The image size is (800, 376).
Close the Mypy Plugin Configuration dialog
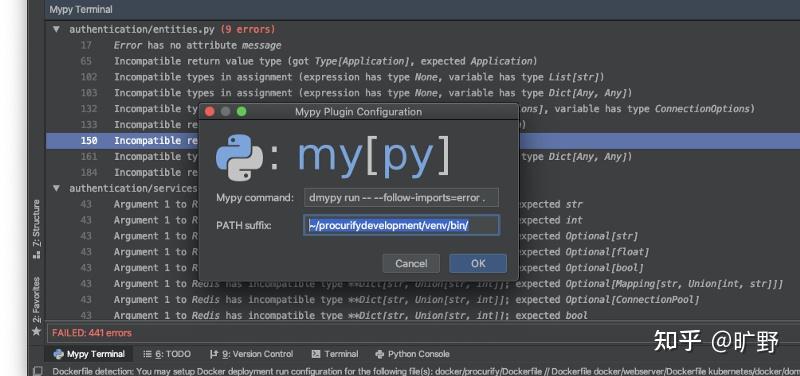coord(210,111)
